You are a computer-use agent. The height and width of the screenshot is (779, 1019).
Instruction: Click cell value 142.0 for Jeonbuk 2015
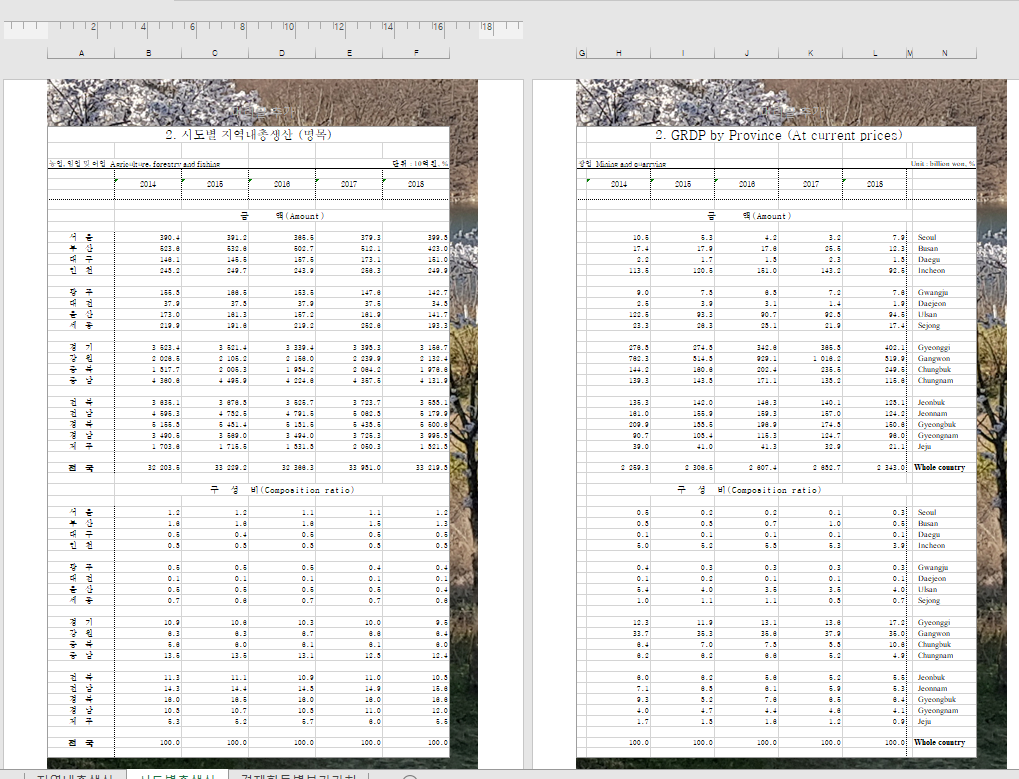coord(703,402)
